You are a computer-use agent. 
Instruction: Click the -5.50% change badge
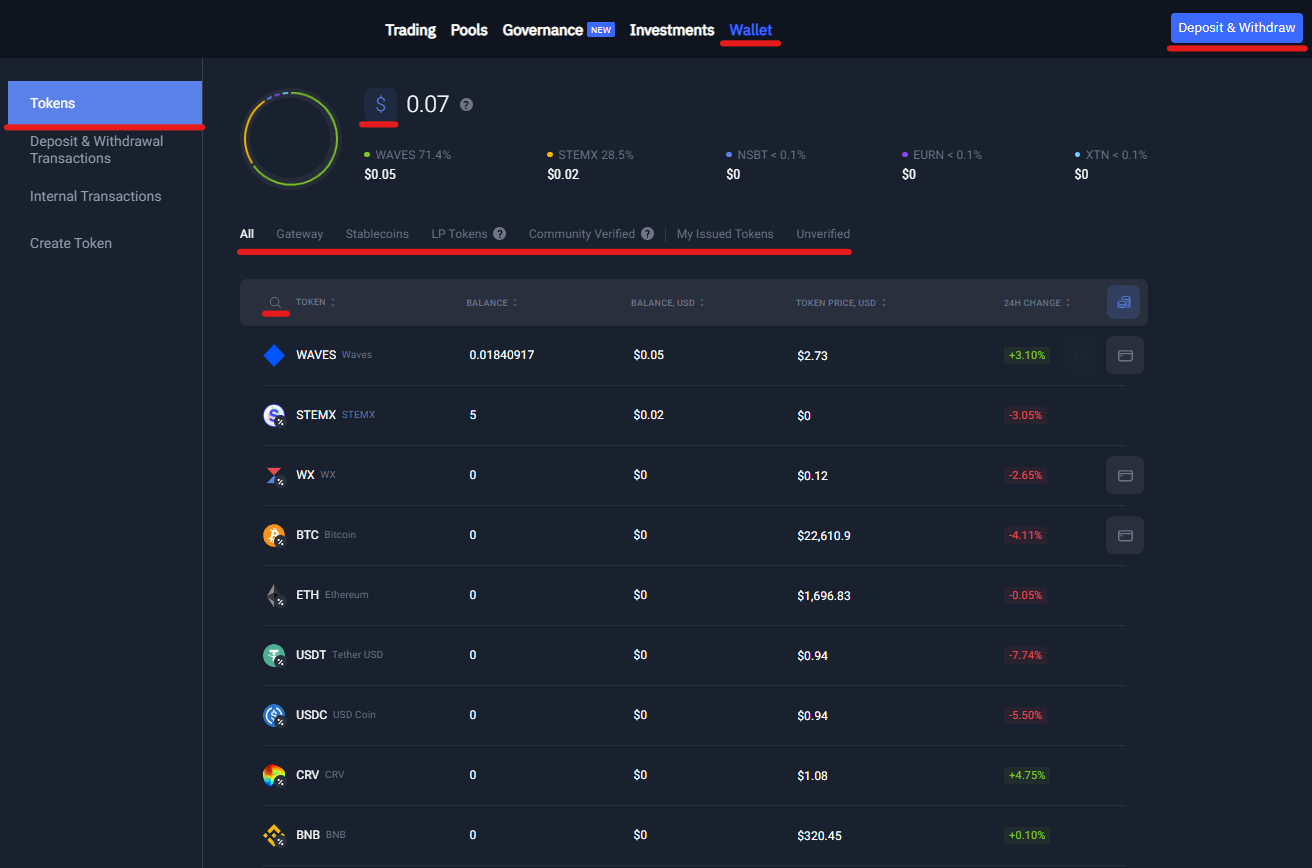coord(1025,715)
